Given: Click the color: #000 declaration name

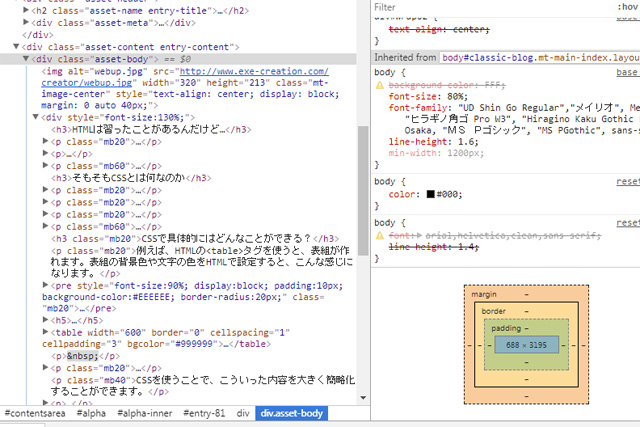Looking at the screenshot, I should click(402, 194).
